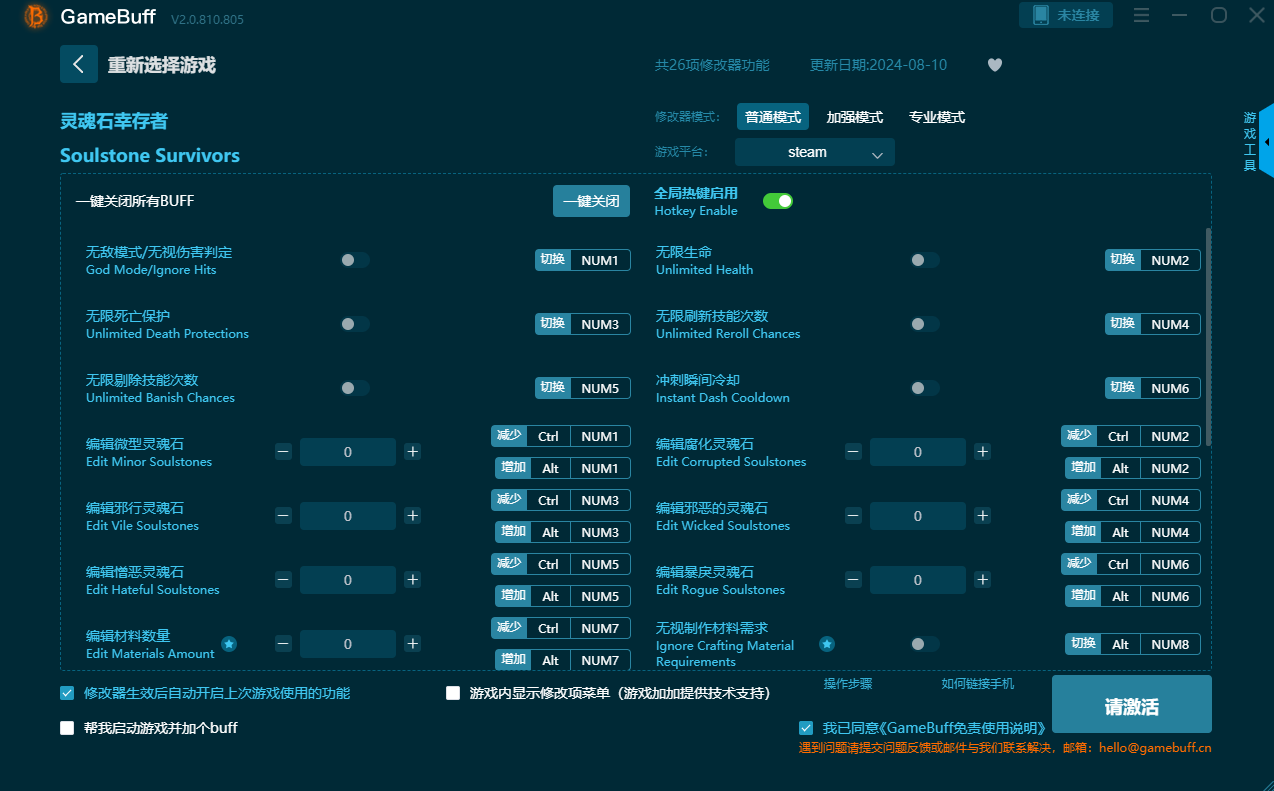1274x791 pixels.
Task: Open the steam platform dropdown
Action: [x=815, y=152]
